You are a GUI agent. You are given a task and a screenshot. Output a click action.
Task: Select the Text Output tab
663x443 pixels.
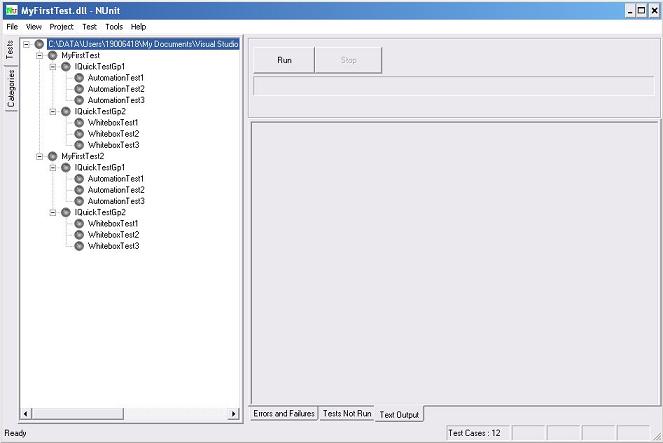pyautogui.click(x=399, y=415)
